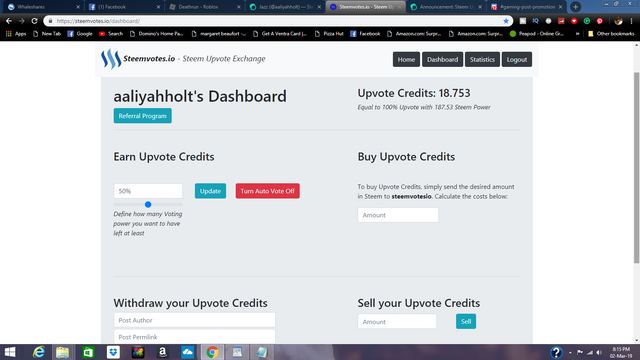Open the Google bookmark
This screenshot has height=360, width=640.
[x=80, y=34]
